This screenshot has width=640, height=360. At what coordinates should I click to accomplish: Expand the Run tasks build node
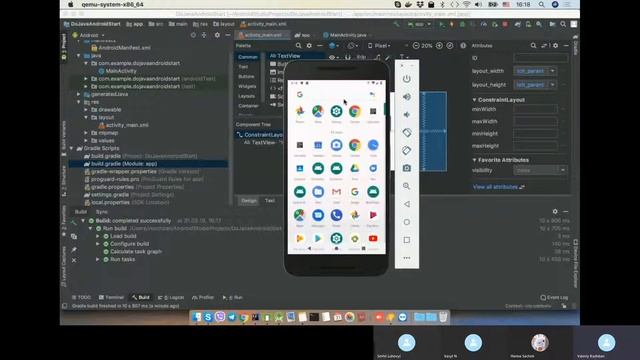point(98,260)
